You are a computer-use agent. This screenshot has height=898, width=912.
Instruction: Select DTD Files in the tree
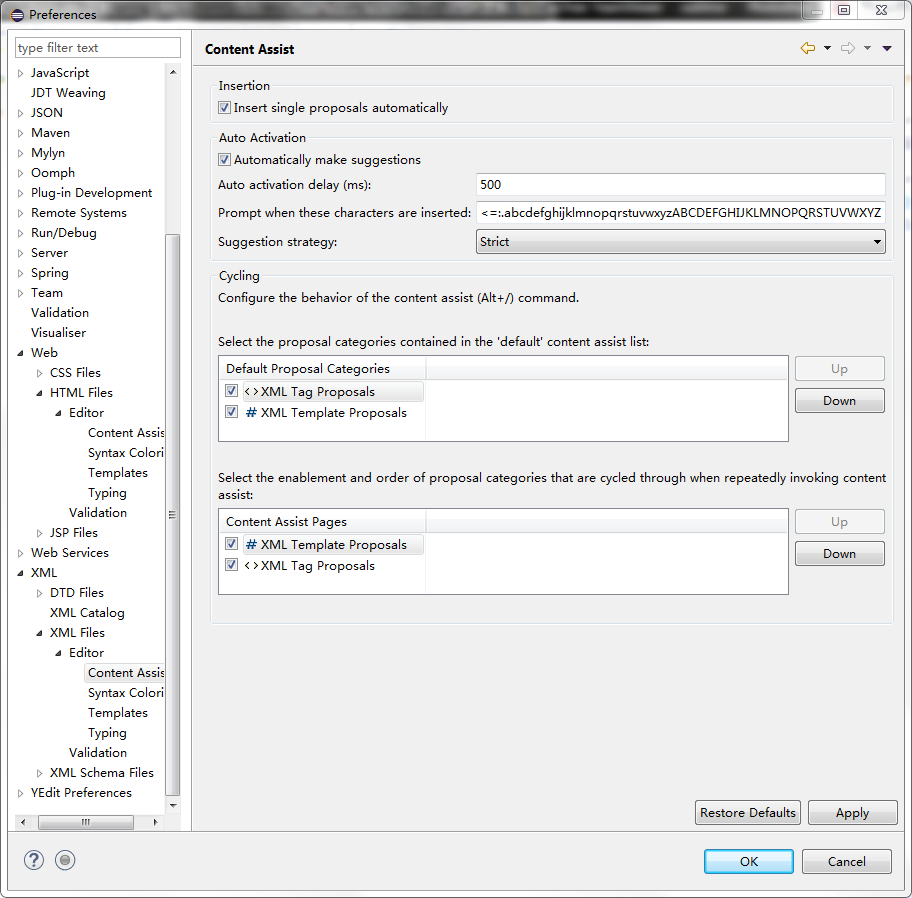77,593
